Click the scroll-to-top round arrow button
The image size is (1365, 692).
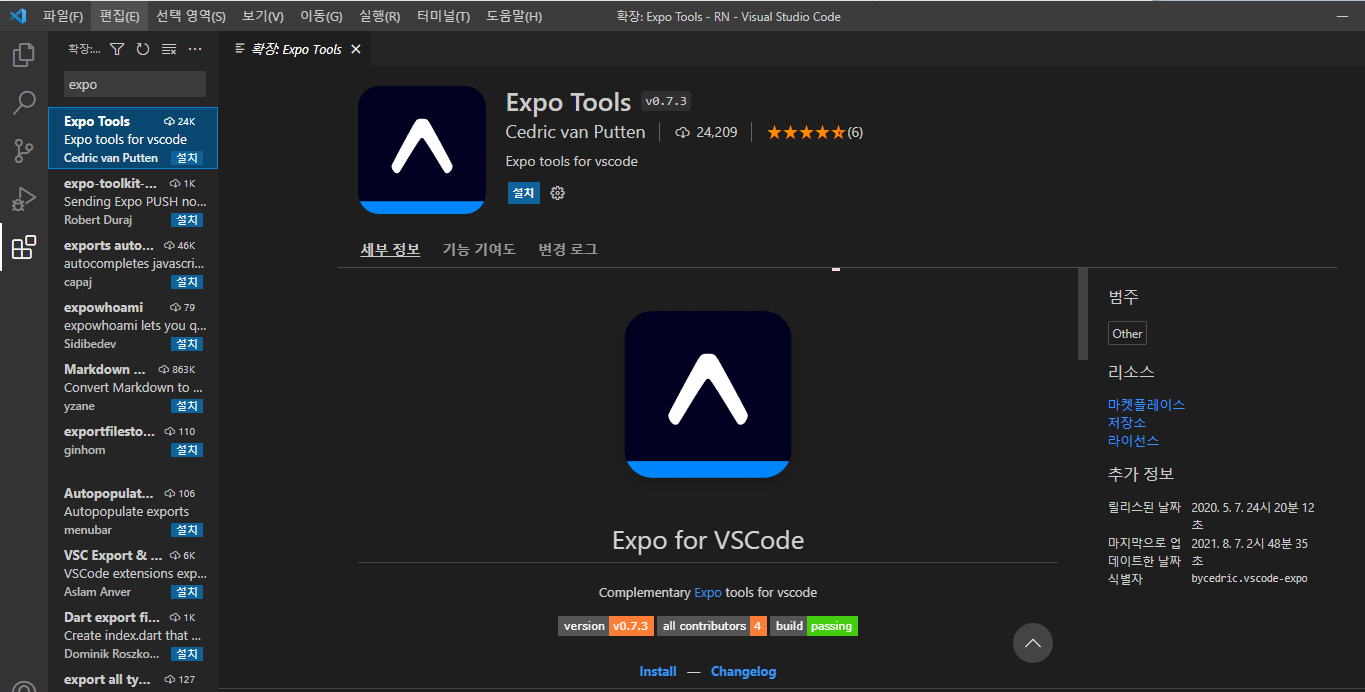[1033, 643]
